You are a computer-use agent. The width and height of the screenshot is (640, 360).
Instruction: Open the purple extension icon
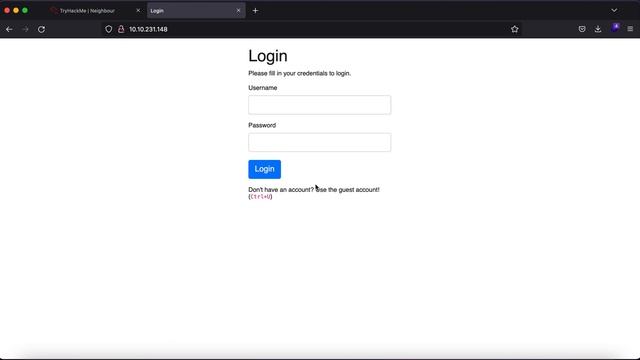point(615,28)
